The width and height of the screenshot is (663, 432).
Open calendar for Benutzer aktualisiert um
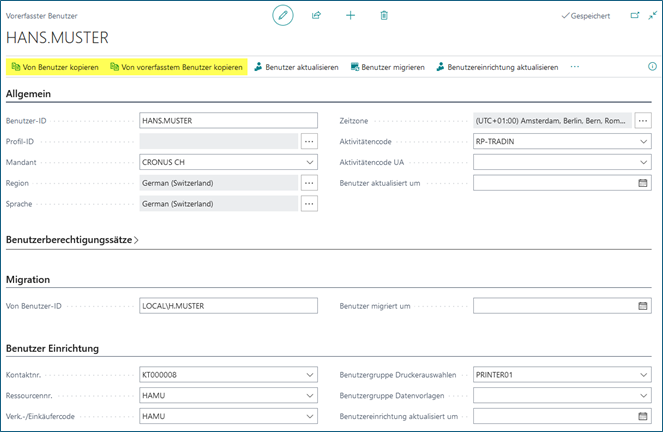click(x=643, y=183)
